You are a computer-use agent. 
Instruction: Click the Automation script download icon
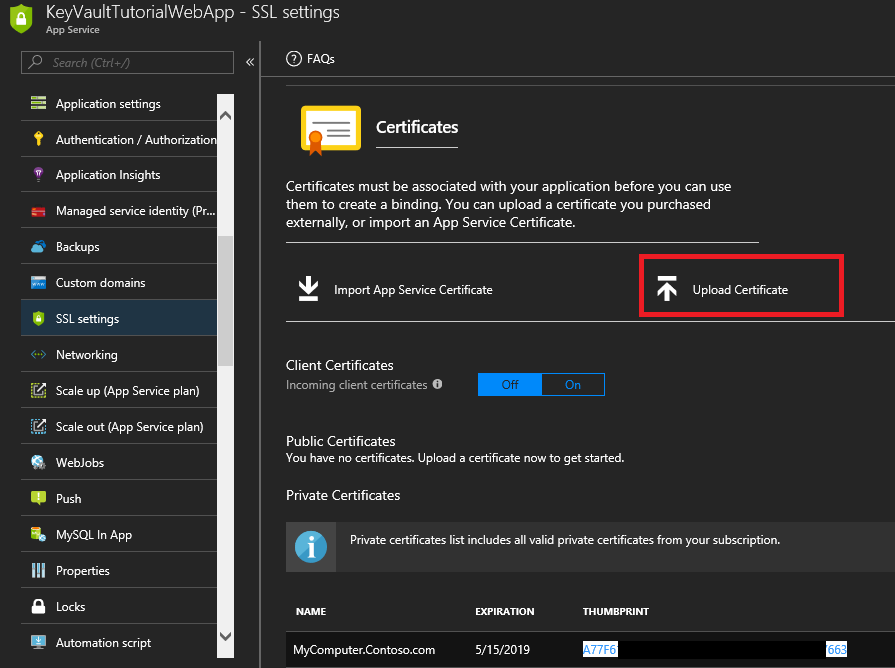coord(38,642)
